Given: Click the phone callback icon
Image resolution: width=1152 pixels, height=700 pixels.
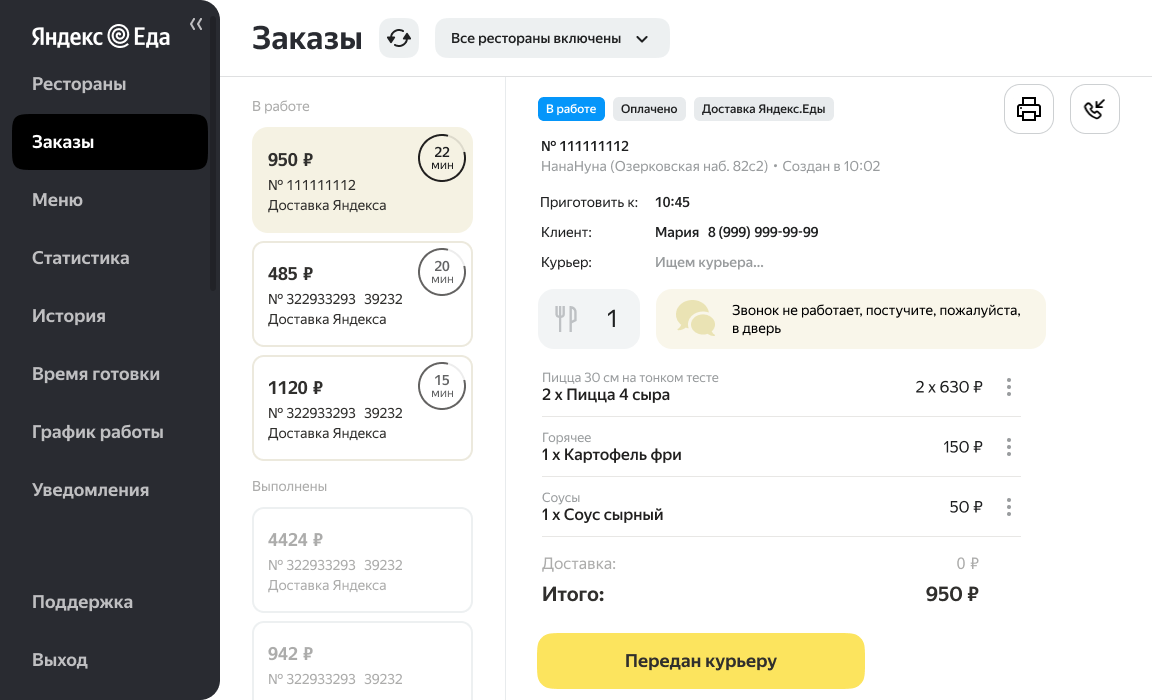Looking at the screenshot, I should (1095, 109).
